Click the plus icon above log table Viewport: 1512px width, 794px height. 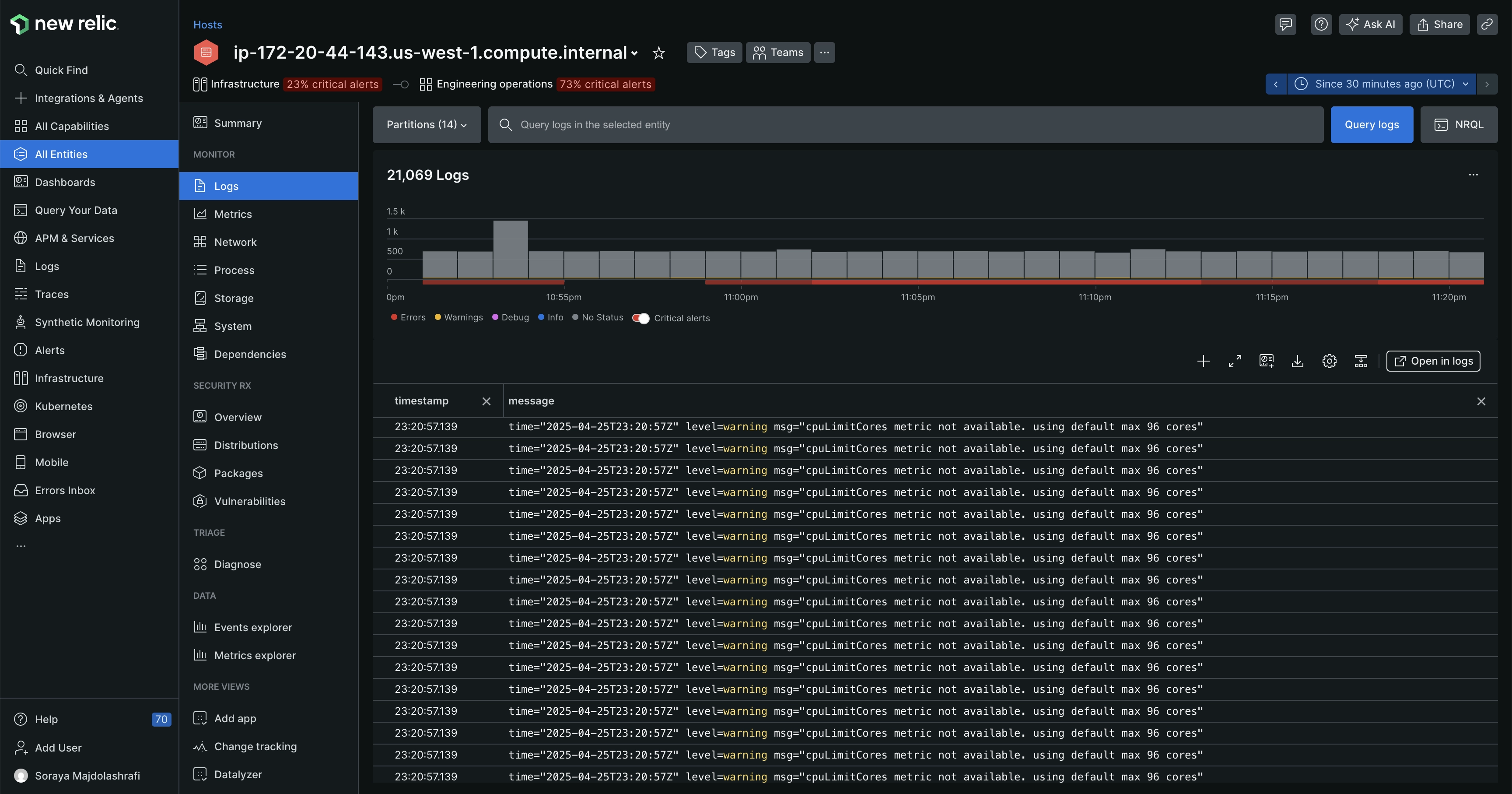1203,361
